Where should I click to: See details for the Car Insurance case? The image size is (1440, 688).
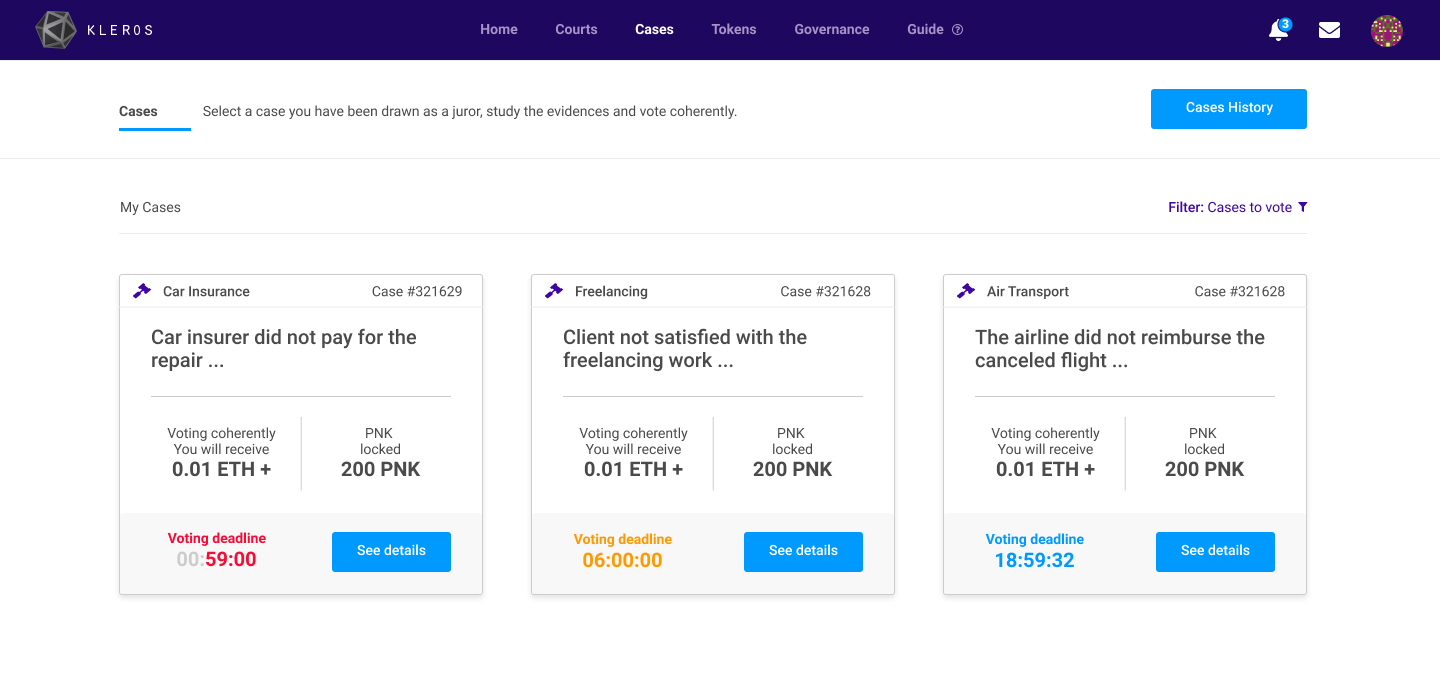(391, 551)
